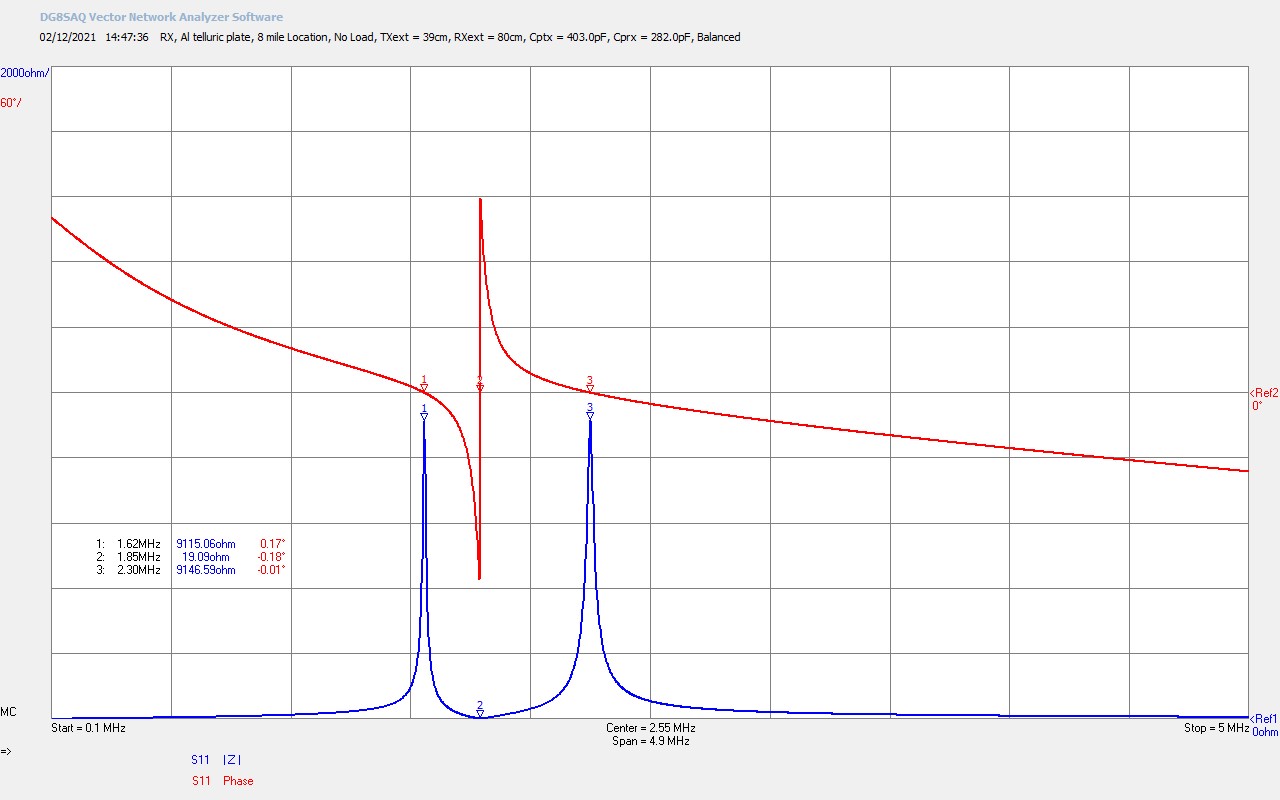This screenshot has width=1280, height=800.
Task: Click the '60°/' phase scale label
Action: [x=11, y=103]
